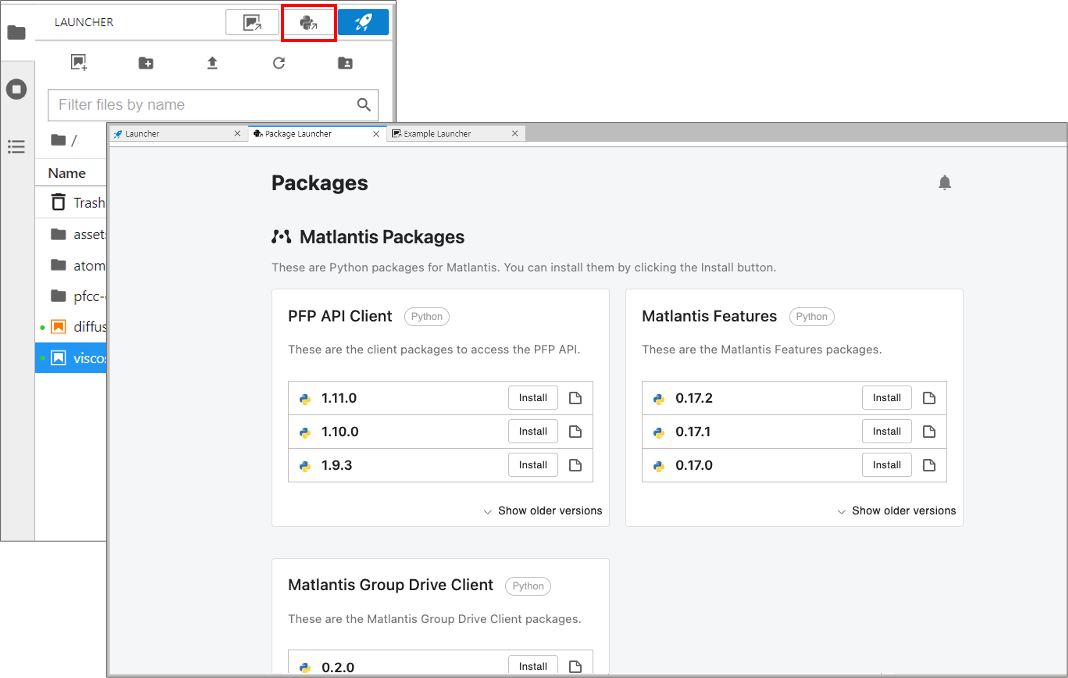
Task: Refresh the file list
Action: pyautogui.click(x=279, y=63)
